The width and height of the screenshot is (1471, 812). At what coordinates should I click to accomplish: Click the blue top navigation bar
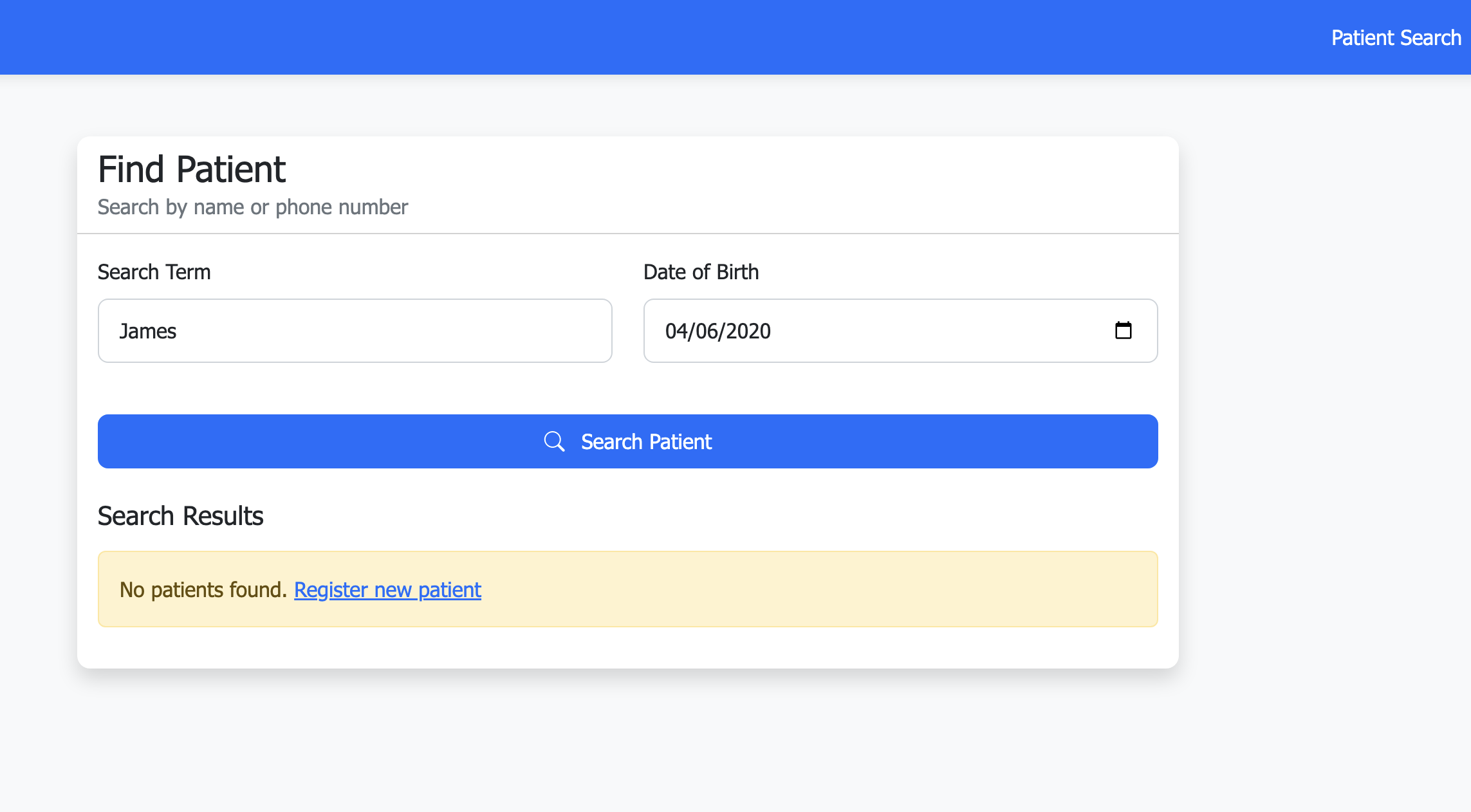click(643, 37)
